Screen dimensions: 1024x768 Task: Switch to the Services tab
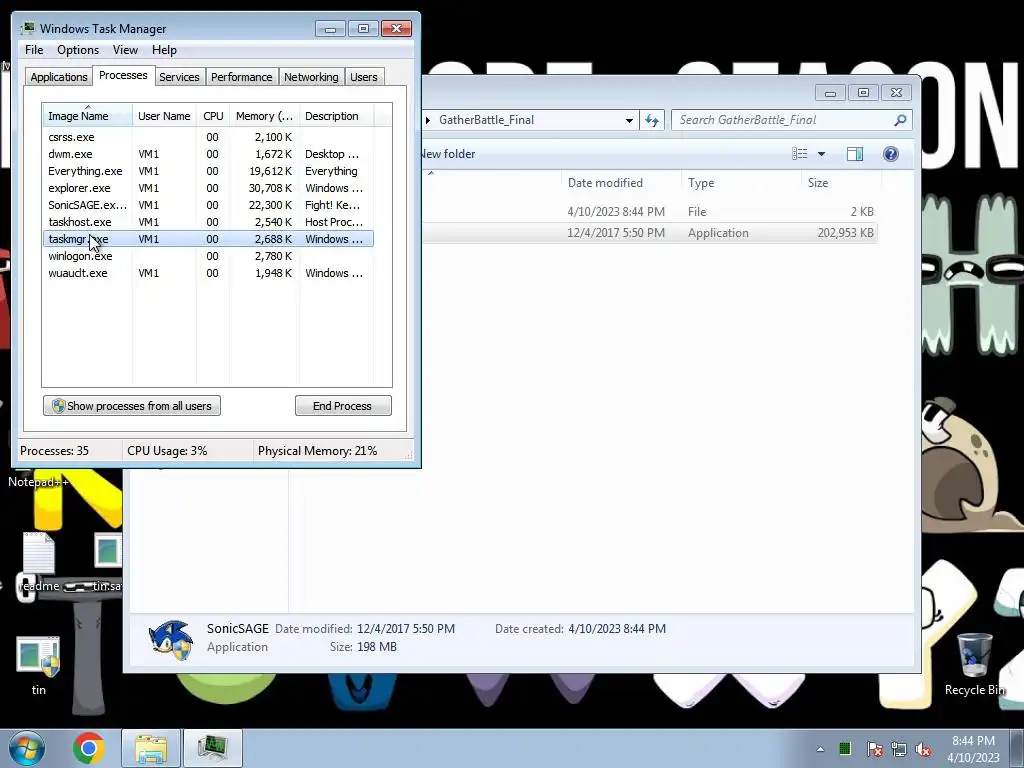(179, 77)
